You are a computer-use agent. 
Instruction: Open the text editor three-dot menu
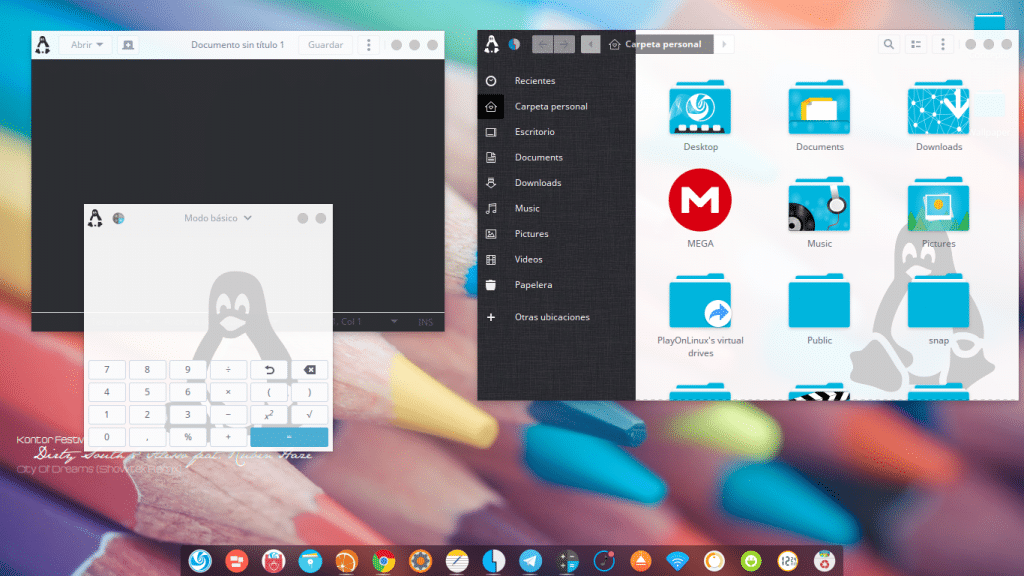coord(368,45)
